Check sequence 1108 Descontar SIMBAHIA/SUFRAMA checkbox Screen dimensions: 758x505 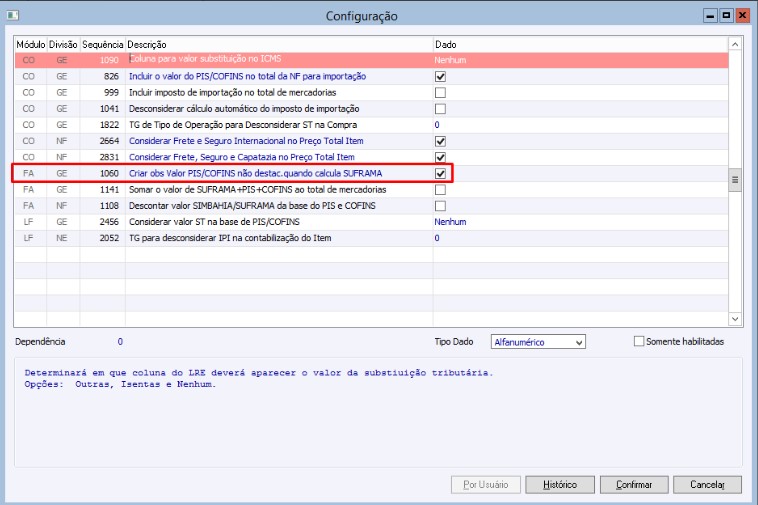tap(440, 206)
